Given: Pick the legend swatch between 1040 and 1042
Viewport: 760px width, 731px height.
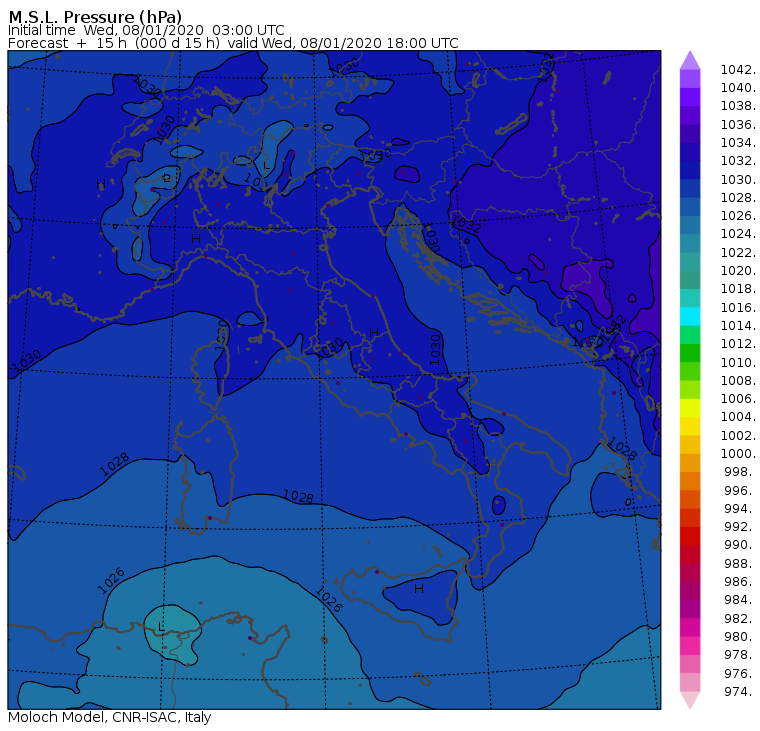Looking at the screenshot, I should 690,79.
